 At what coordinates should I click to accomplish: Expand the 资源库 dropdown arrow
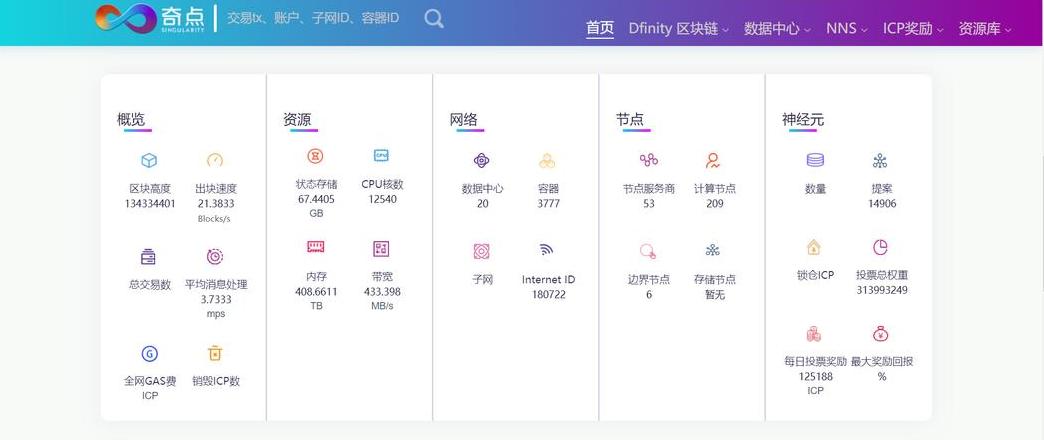pos(1008,31)
